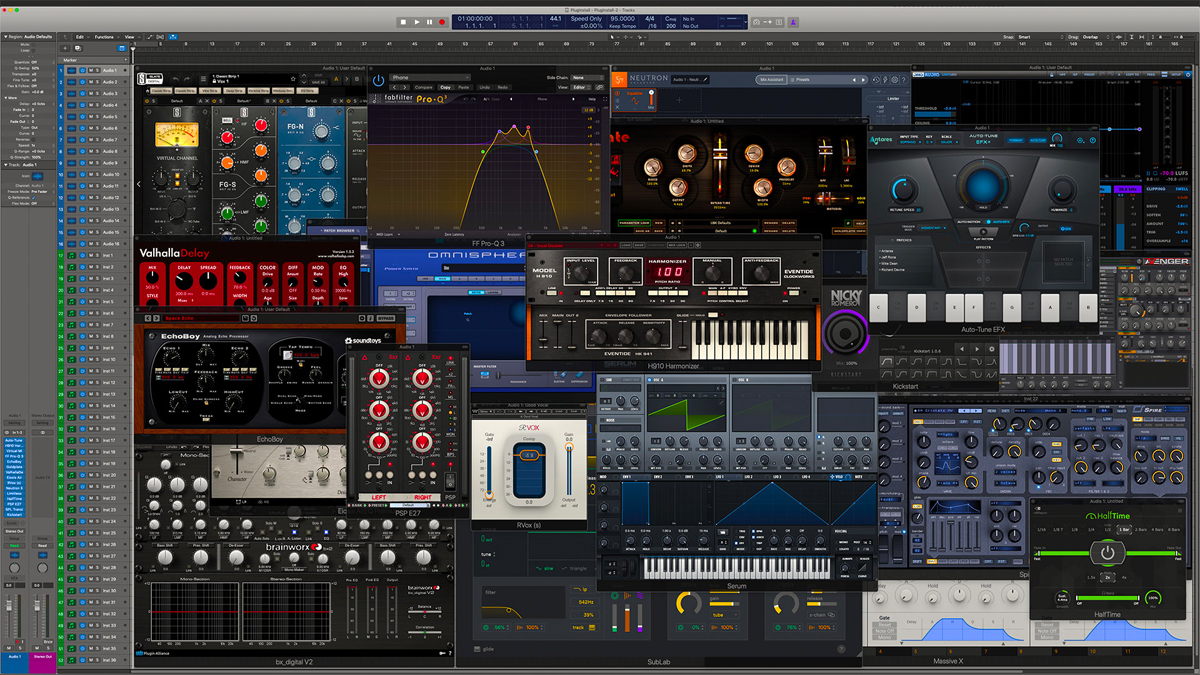
Task: Click the Neutron Mix Assistant button
Action: coord(771,78)
